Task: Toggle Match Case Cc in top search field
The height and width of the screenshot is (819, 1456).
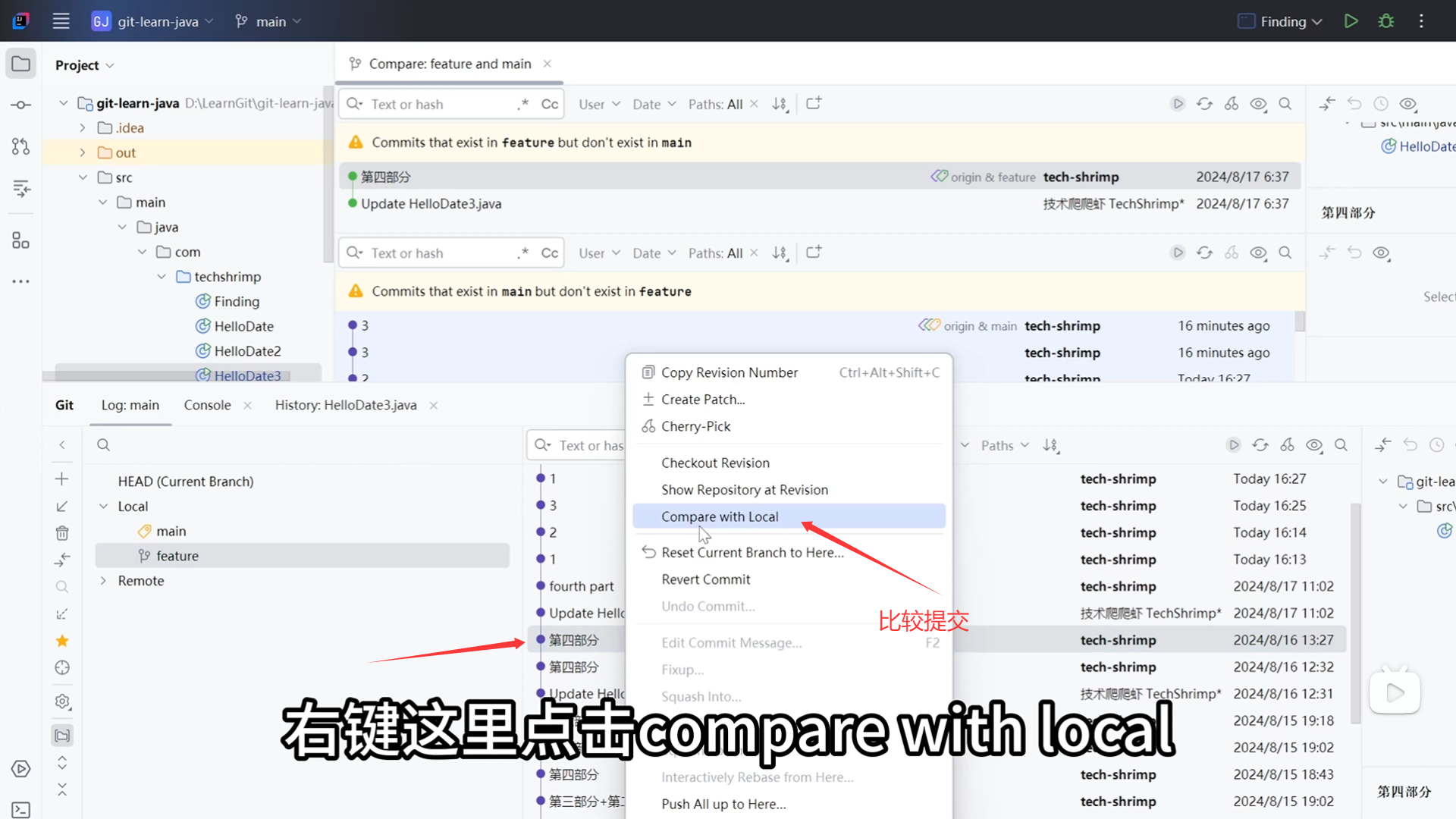Action: click(x=550, y=104)
